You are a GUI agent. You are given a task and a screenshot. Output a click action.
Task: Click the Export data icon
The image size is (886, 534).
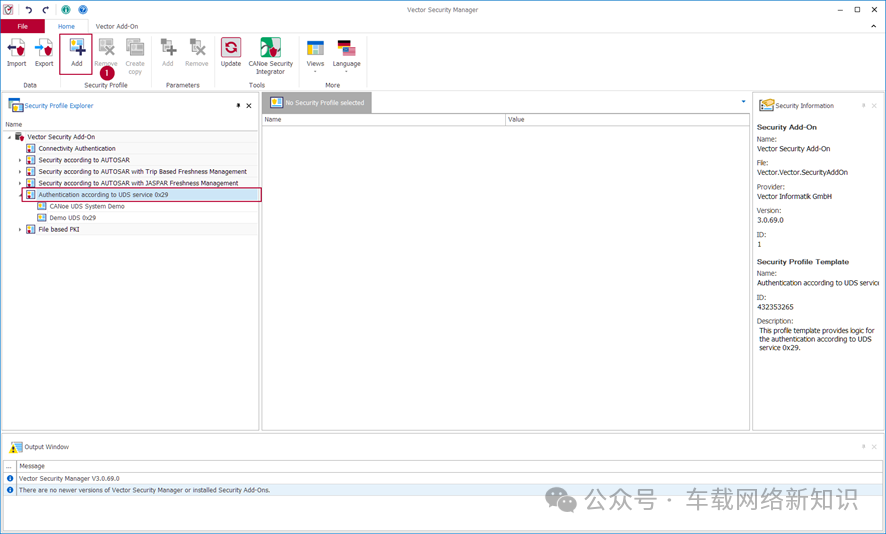[x=44, y=48]
